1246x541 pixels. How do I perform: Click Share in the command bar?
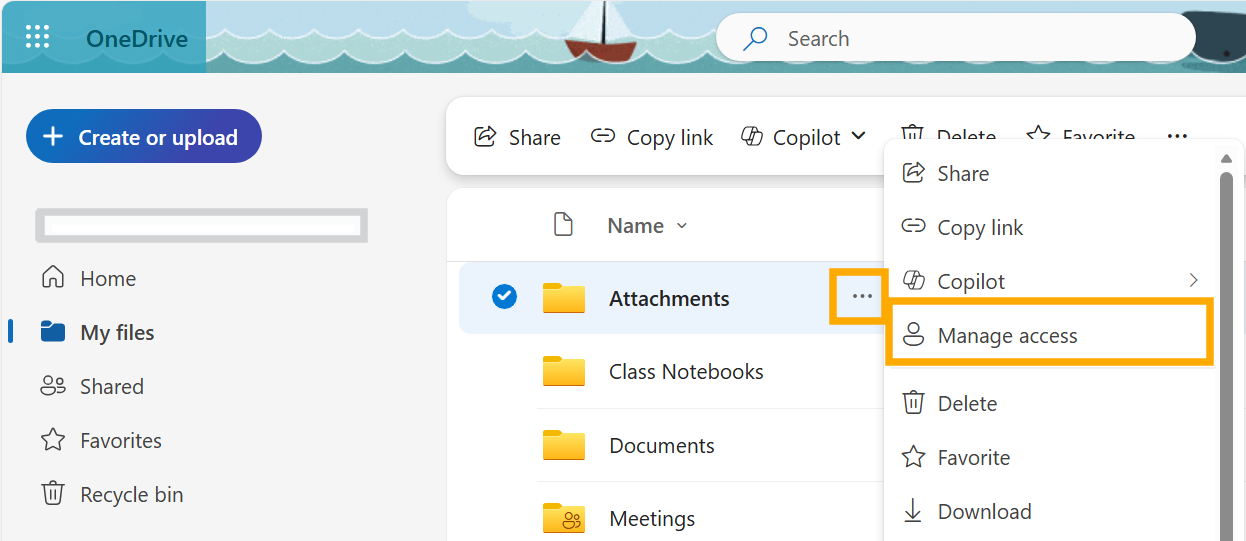point(517,137)
